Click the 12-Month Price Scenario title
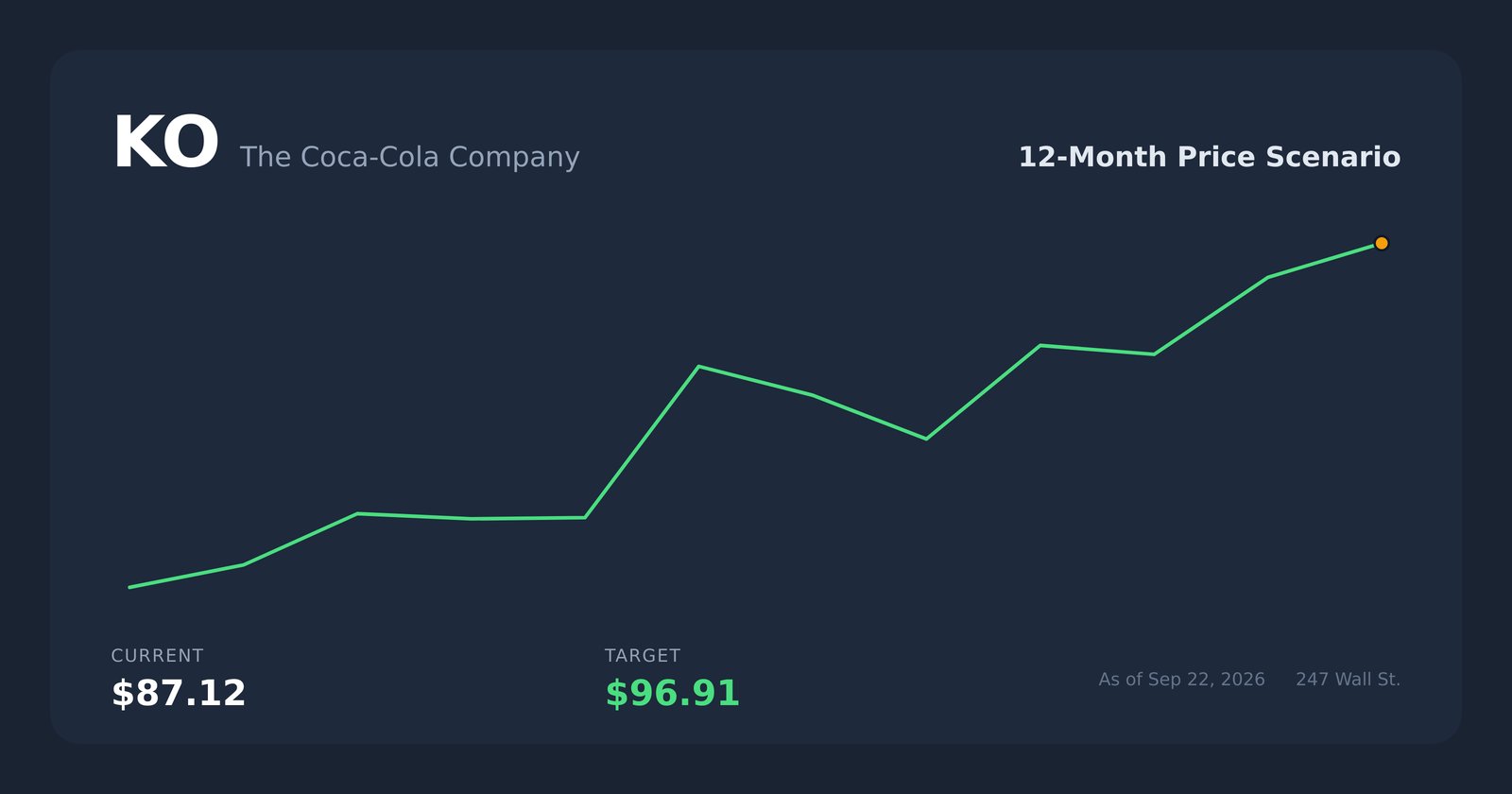This screenshot has height=794, width=1512. coord(1209,157)
